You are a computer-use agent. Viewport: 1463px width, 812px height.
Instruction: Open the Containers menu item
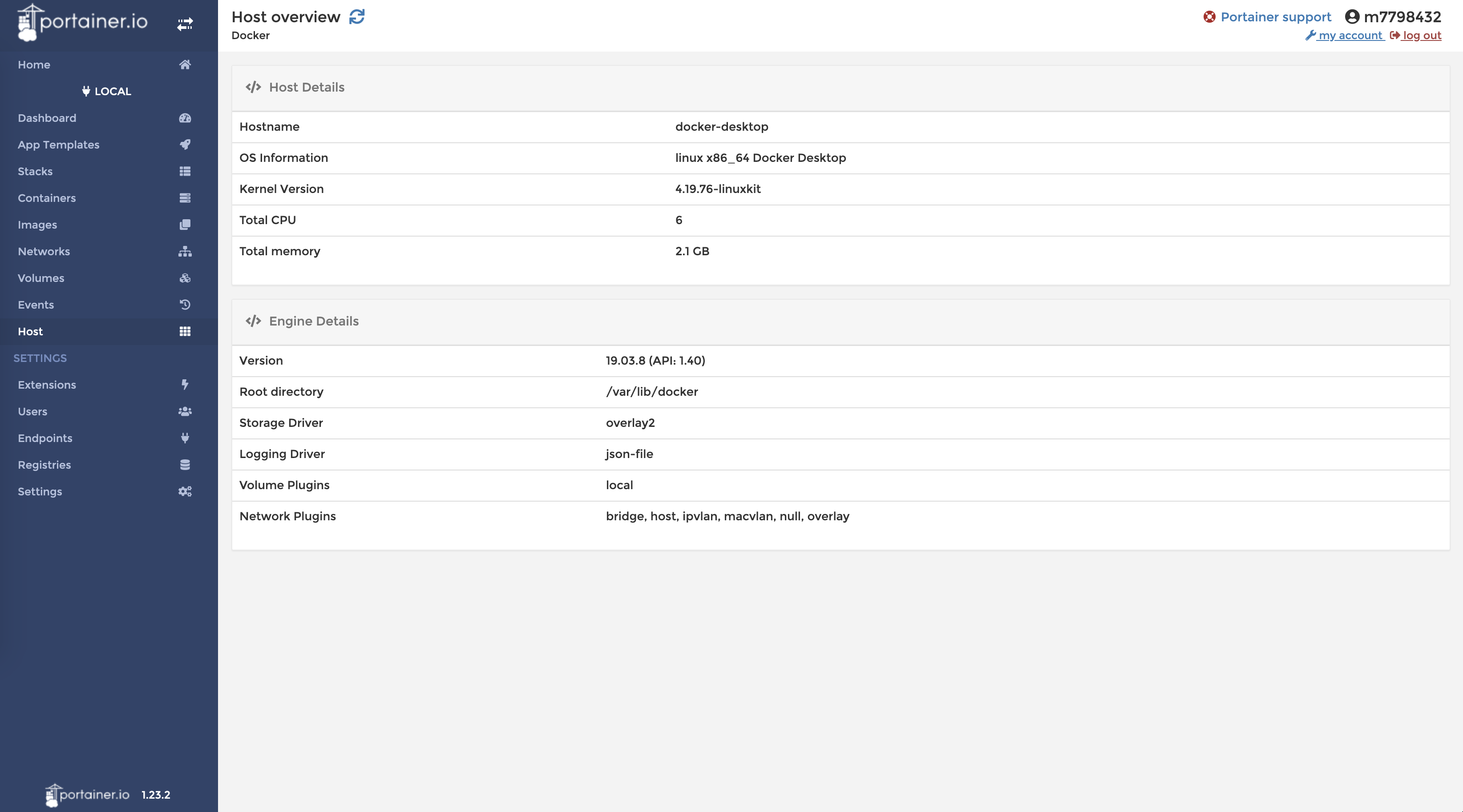pyautogui.click(x=47, y=198)
